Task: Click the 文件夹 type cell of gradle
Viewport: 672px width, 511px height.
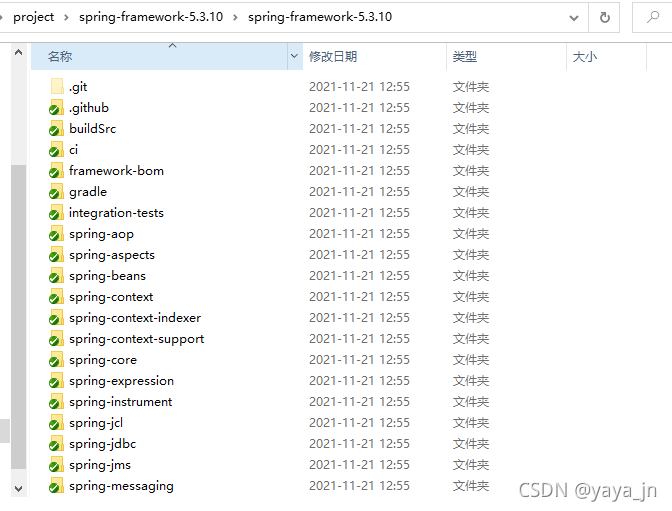Action: point(471,192)
